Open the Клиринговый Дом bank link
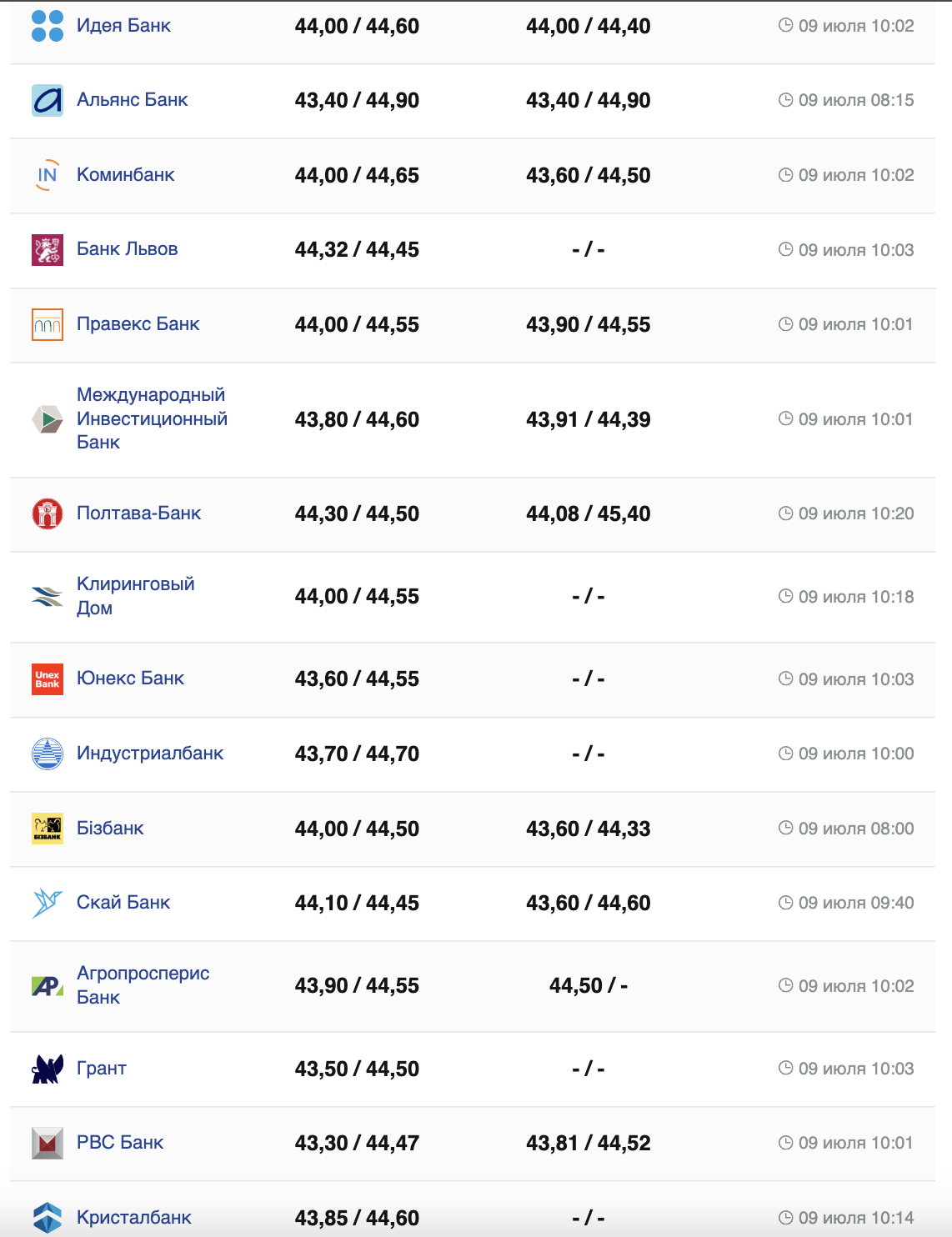The height and width of the screenshot is (1237, 952). [x=135, y=596]
